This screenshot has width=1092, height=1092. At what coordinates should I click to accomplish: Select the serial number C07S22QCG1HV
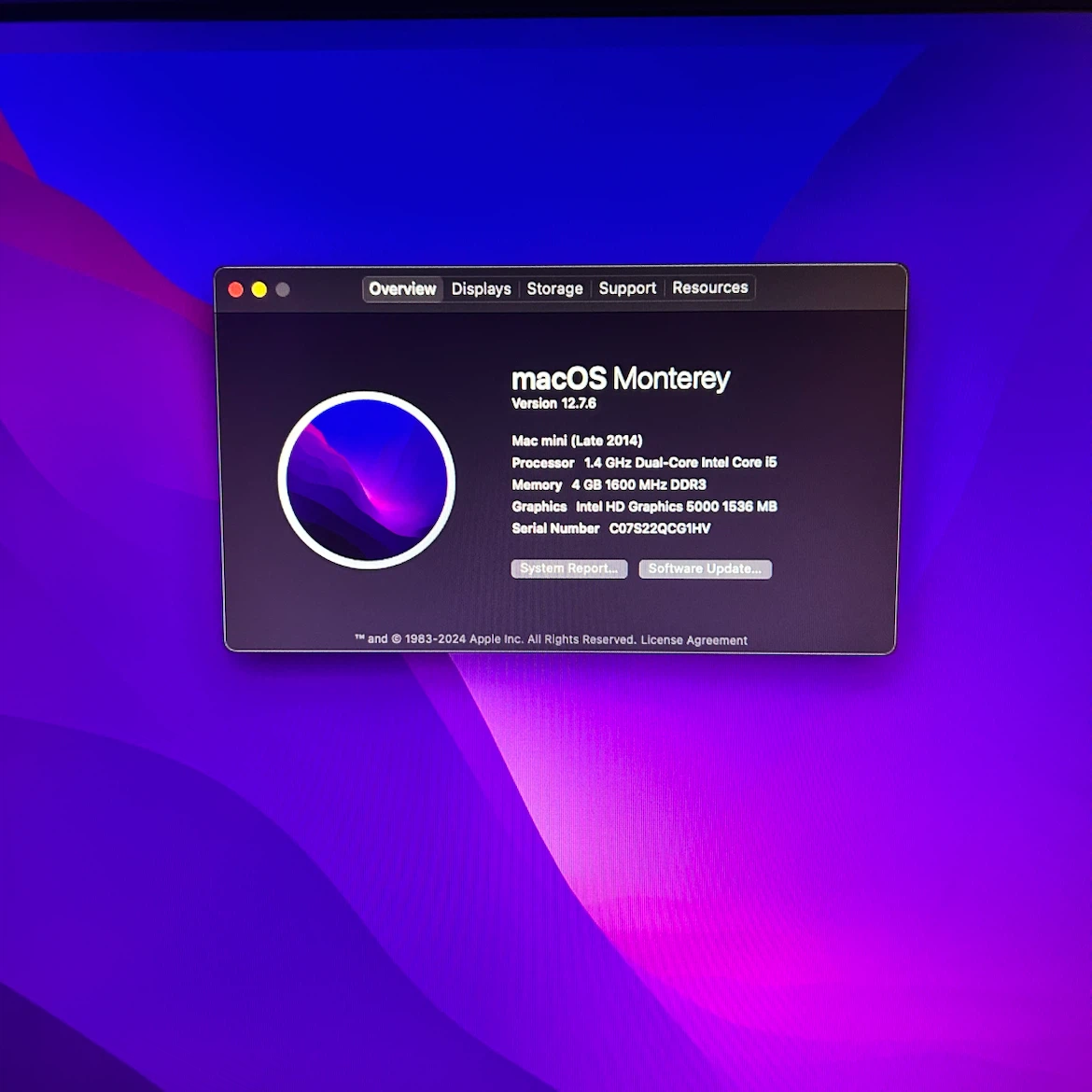[660, 528]
